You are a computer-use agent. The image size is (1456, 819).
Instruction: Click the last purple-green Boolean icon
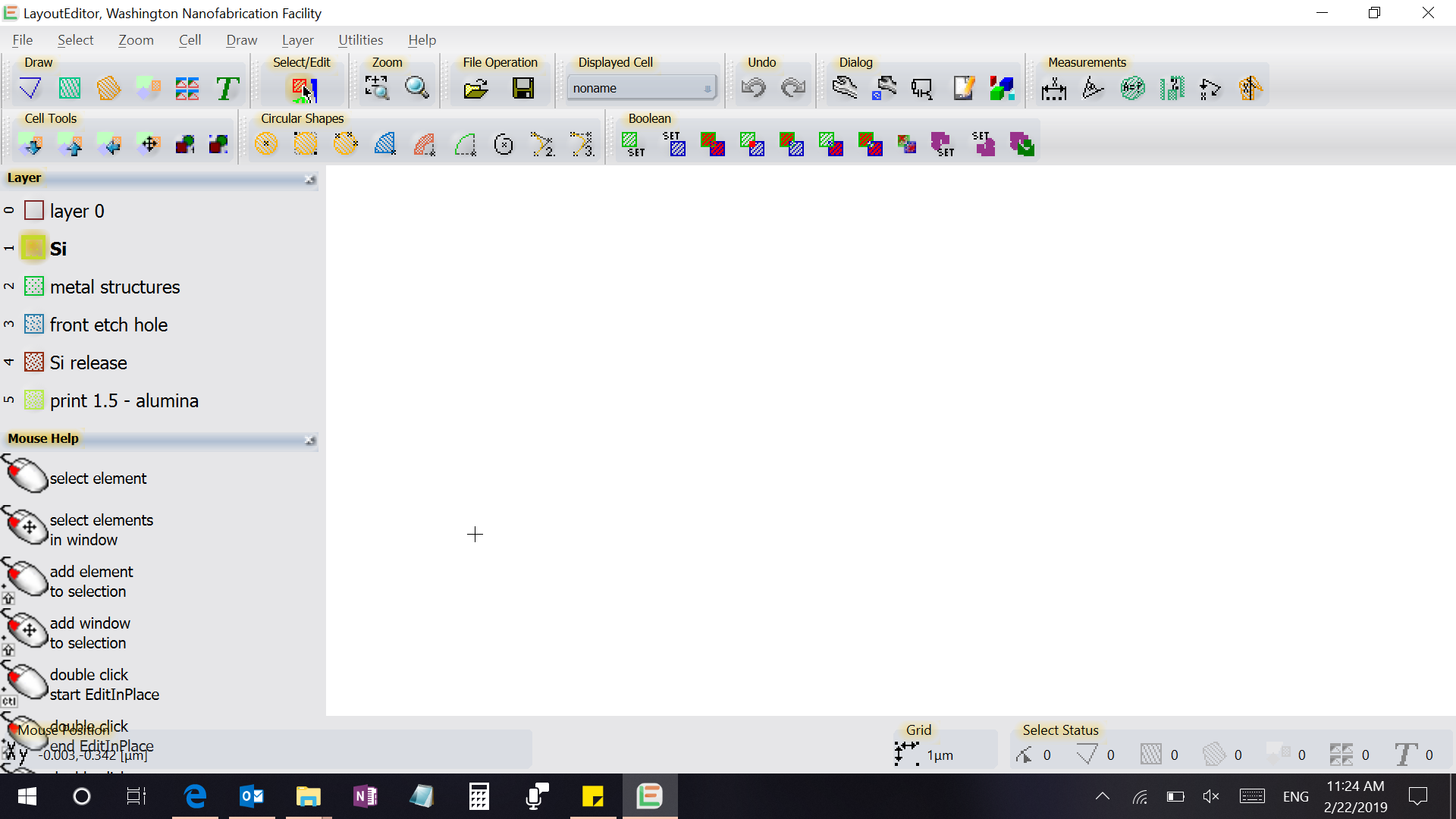pos(1021,144)
